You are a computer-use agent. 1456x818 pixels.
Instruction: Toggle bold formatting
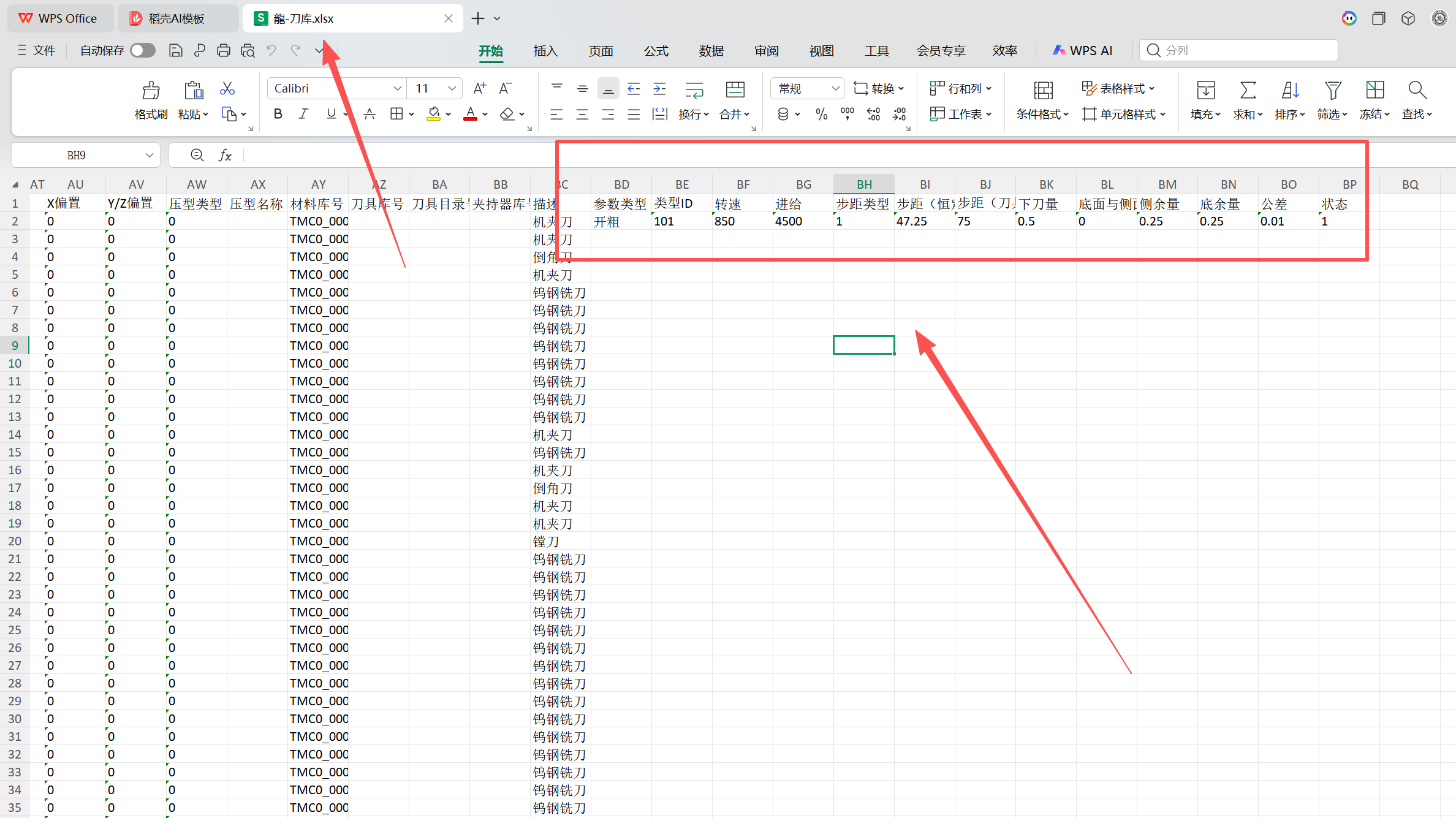pyautogui.click(x=278, y=114)
